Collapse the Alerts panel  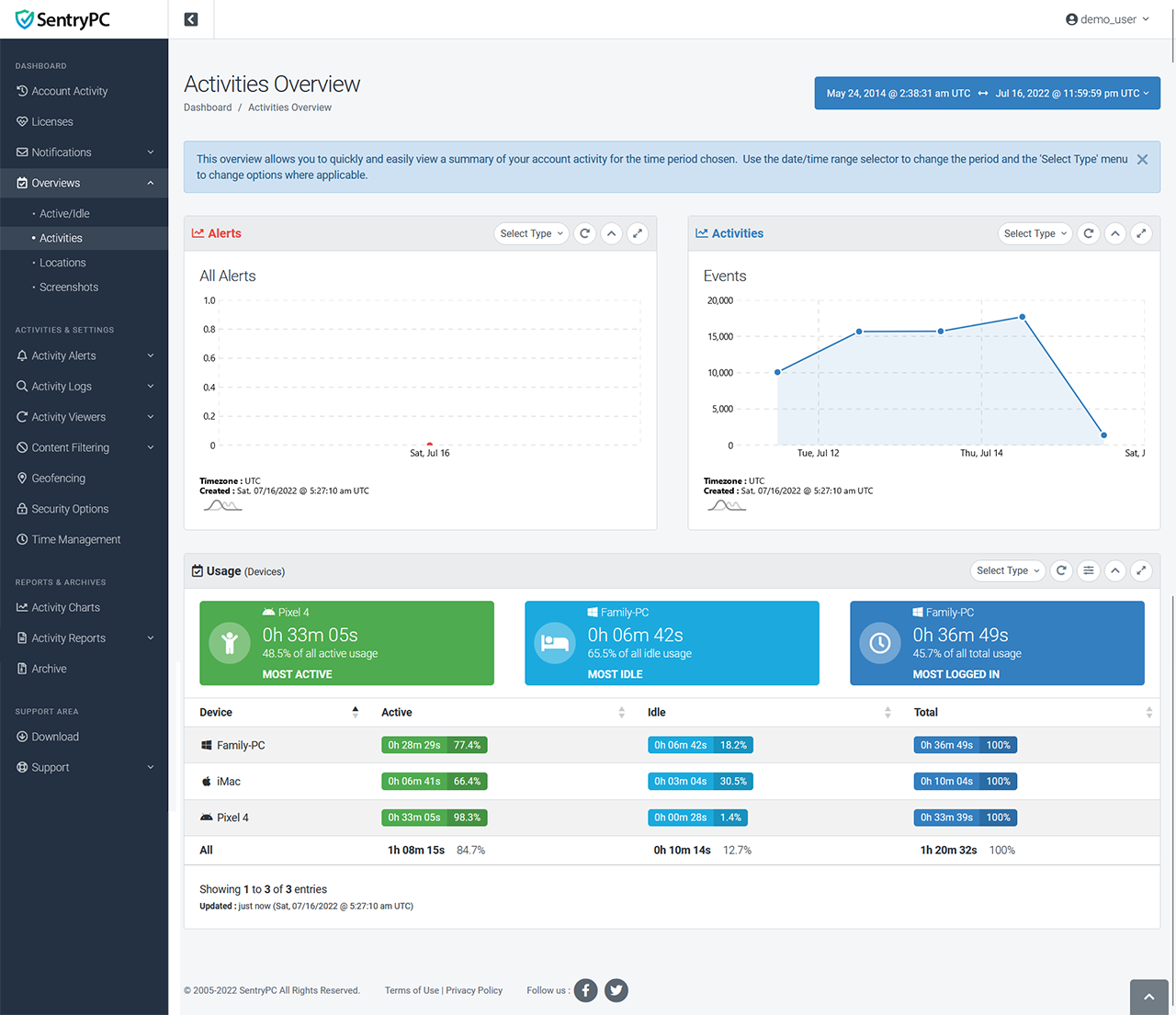click(611, 233)
